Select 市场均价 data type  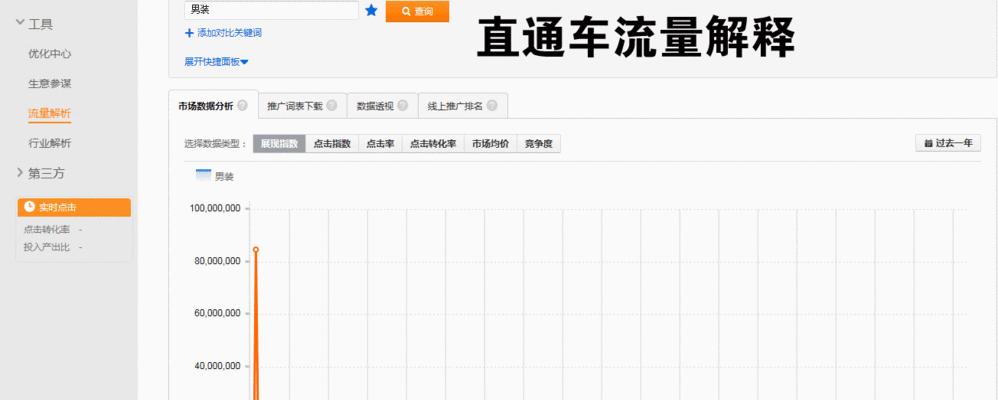(x=490, y=144)
